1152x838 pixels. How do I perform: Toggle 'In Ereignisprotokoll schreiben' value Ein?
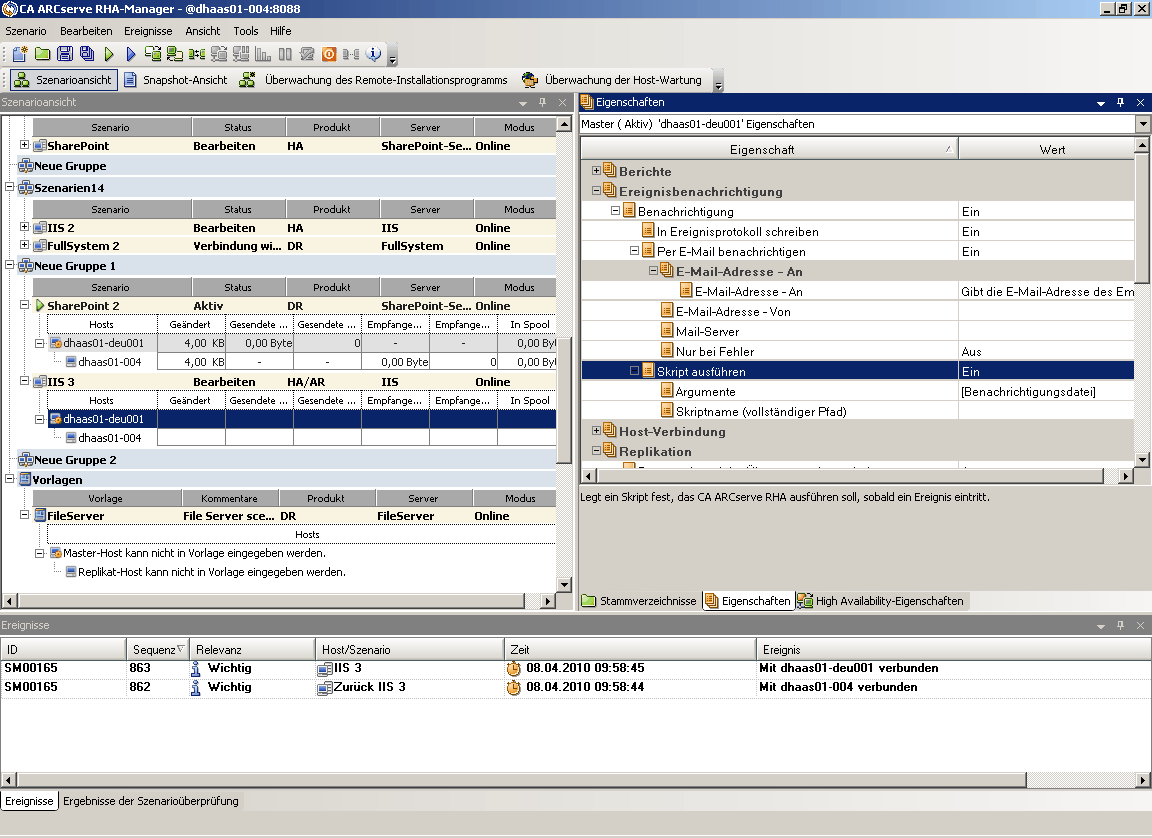[1045, 231]
